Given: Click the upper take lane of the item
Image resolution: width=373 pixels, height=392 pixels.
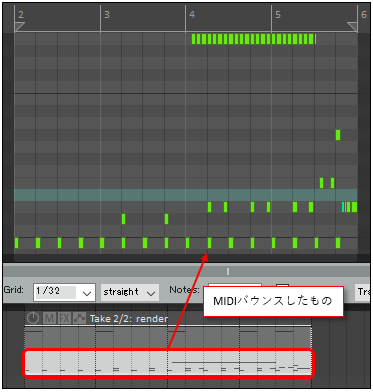Looking at the screenshot, I should pos(168,337).
